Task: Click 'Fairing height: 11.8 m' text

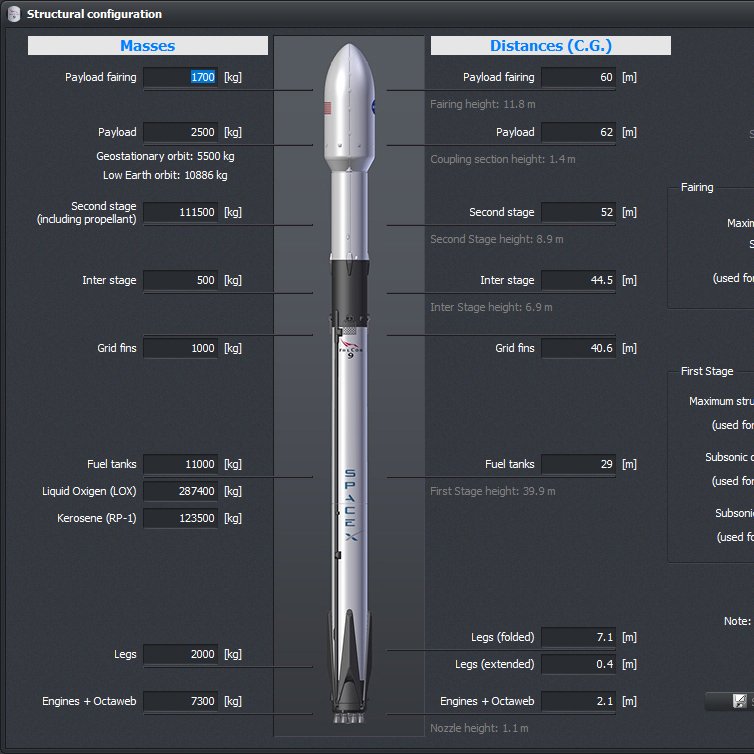Action: [x=483, y=104]
